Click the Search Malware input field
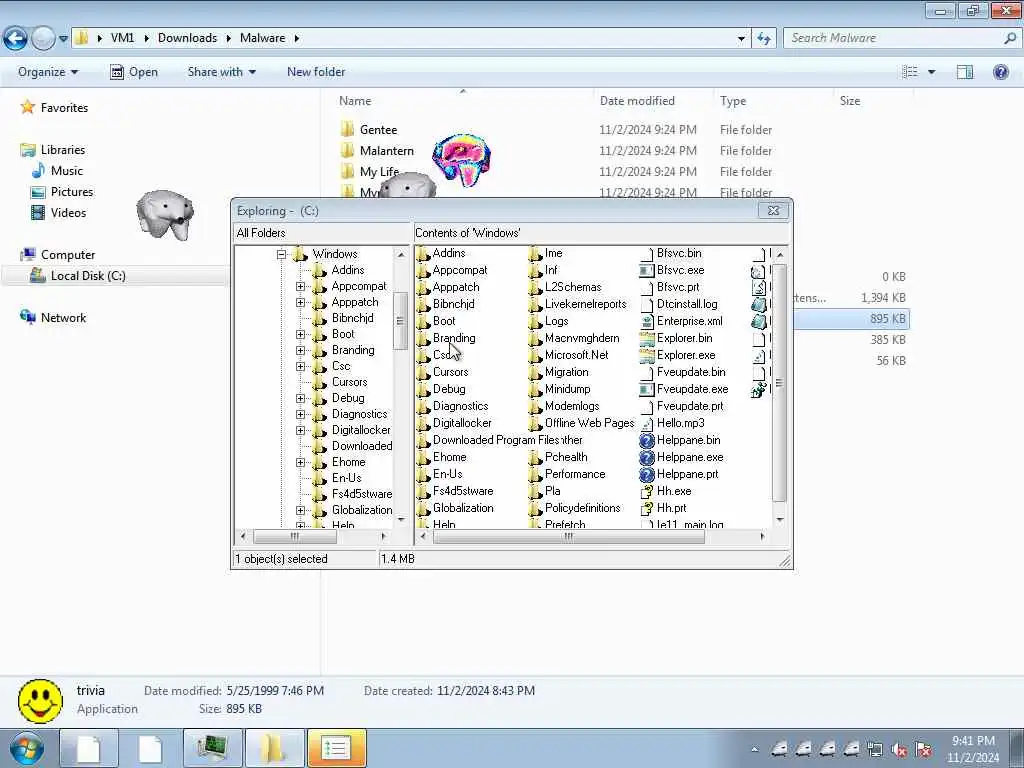Viewport: 1024px width, 768px height. tap(901, 39)
